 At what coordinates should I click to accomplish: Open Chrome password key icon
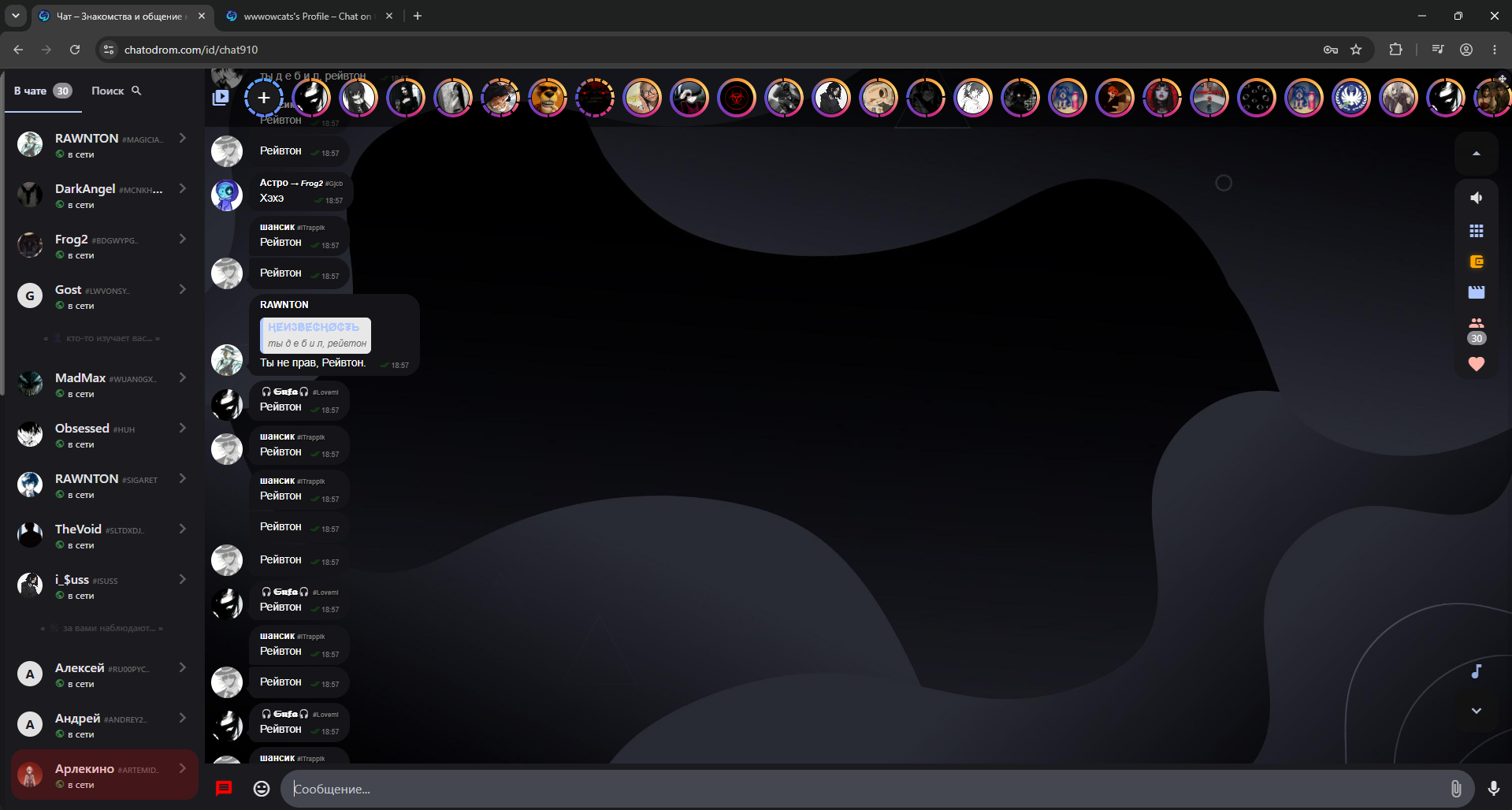(x=1331, y=50)
